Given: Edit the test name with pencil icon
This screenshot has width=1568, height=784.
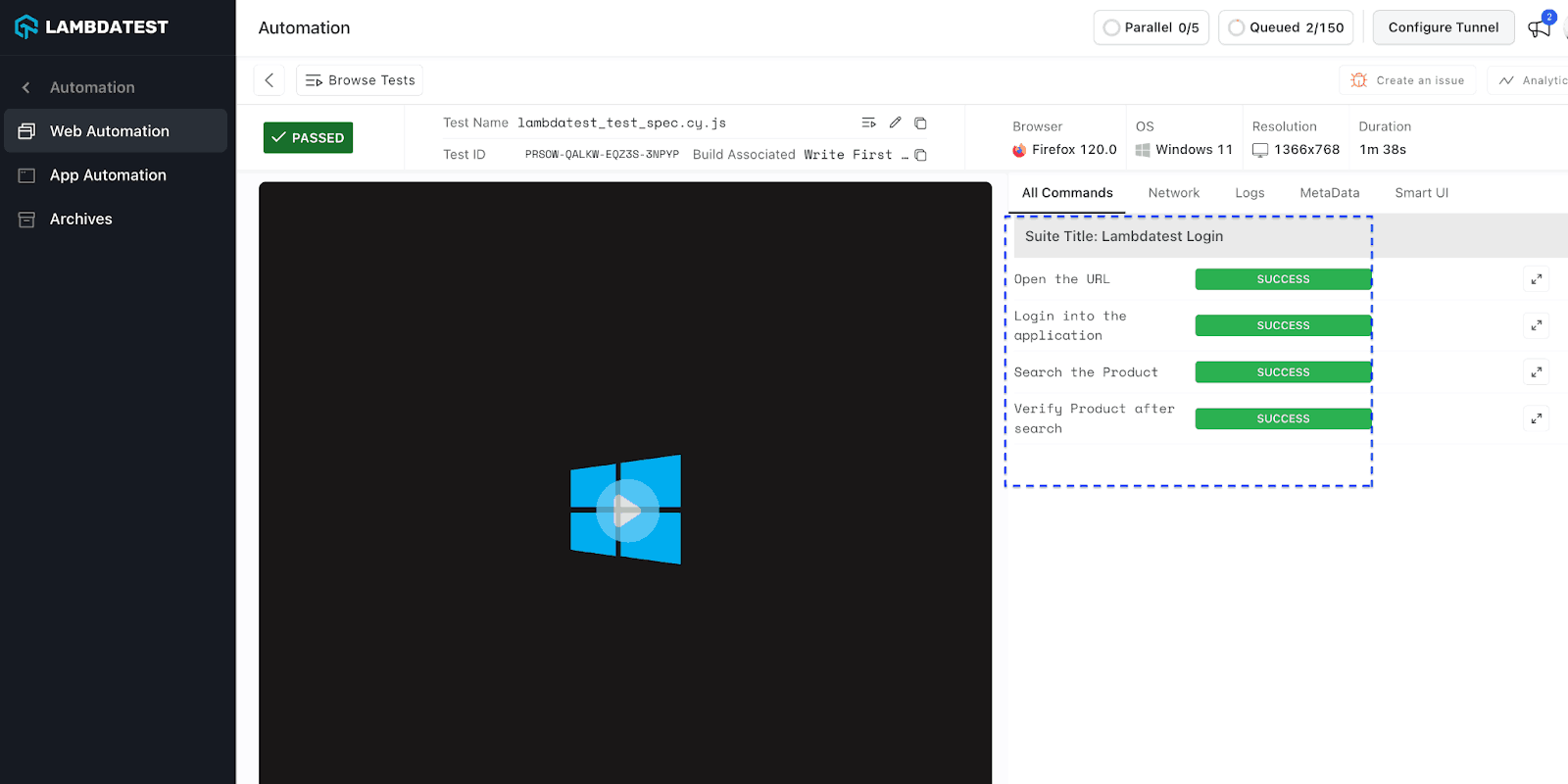Looking at the screenshot, I should 895,122.
